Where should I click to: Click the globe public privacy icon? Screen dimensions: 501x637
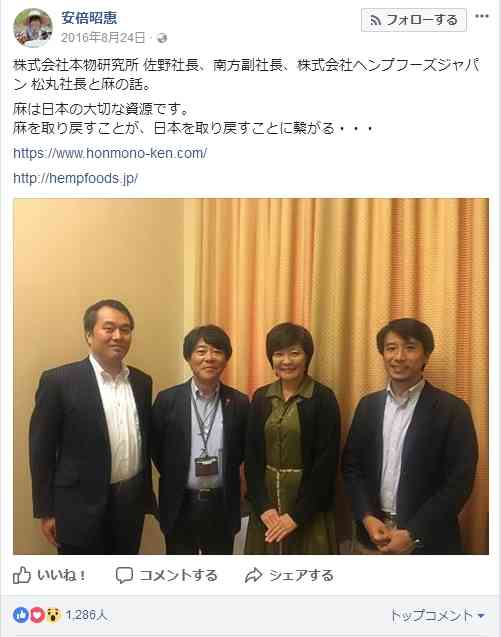pos(162,38)
